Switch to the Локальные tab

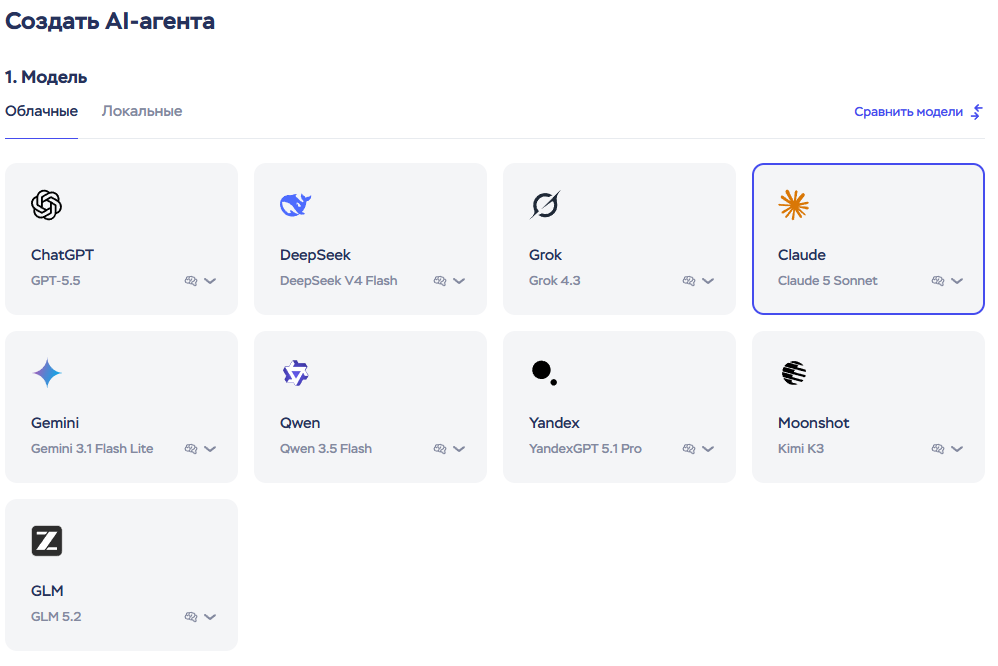tap(142, 111)
